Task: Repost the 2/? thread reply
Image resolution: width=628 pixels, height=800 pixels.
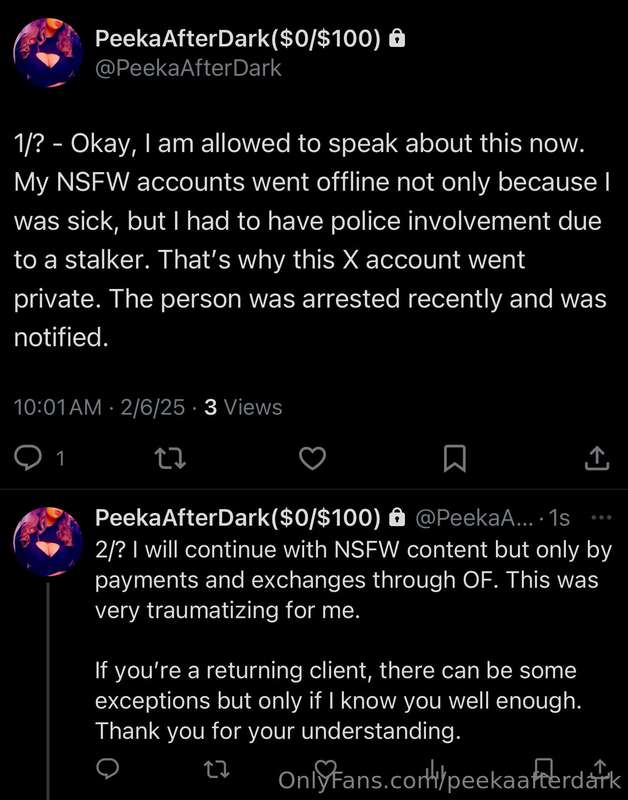Action: click(x=217, y=768)
